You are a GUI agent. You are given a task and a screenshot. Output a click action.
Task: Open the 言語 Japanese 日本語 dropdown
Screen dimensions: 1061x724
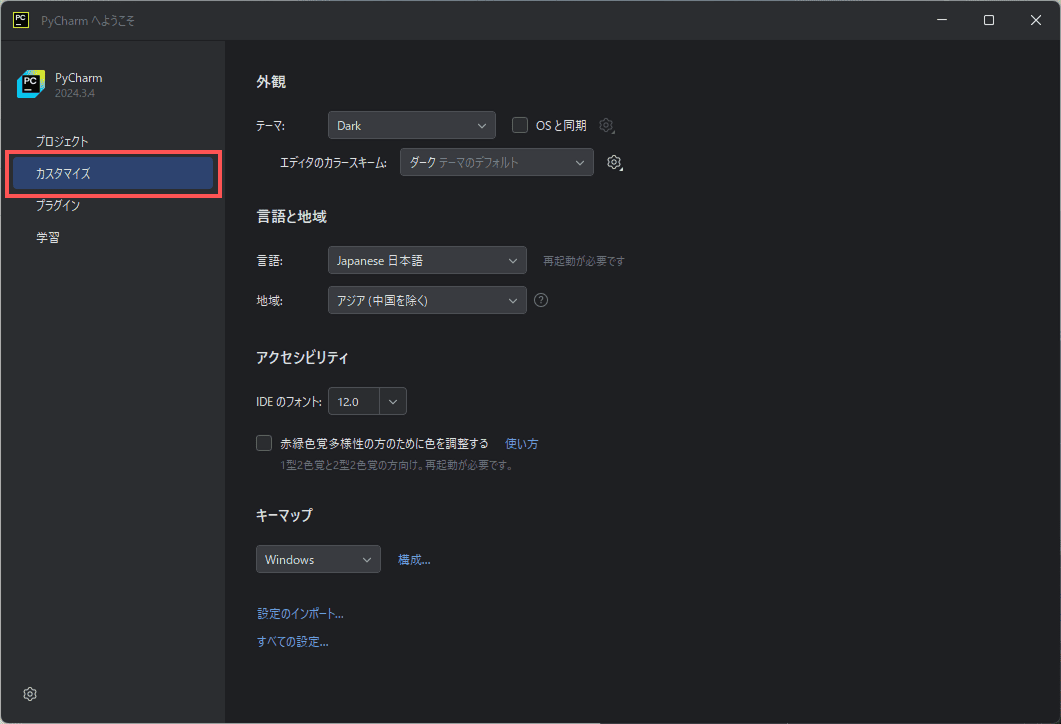coord(427,261)
